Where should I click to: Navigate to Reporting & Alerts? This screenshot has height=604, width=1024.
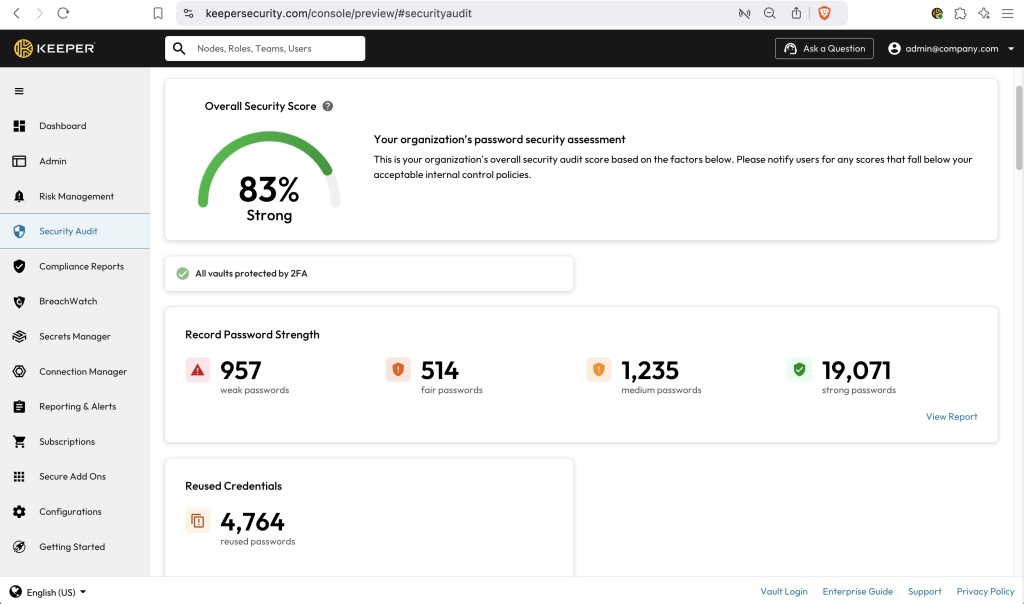click(77, 407)
